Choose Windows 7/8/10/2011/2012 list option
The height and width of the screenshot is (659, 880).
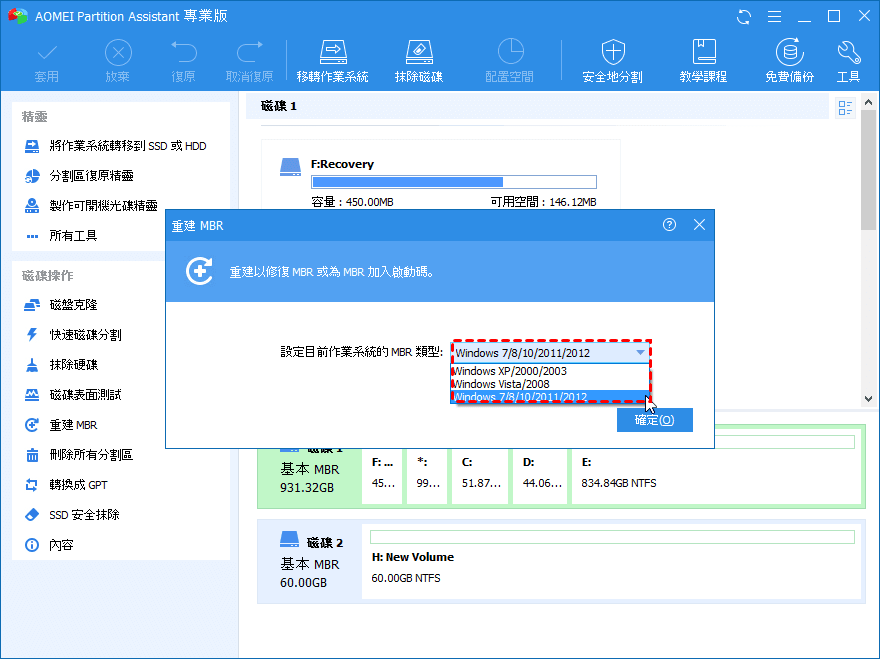tap(550, 397)
